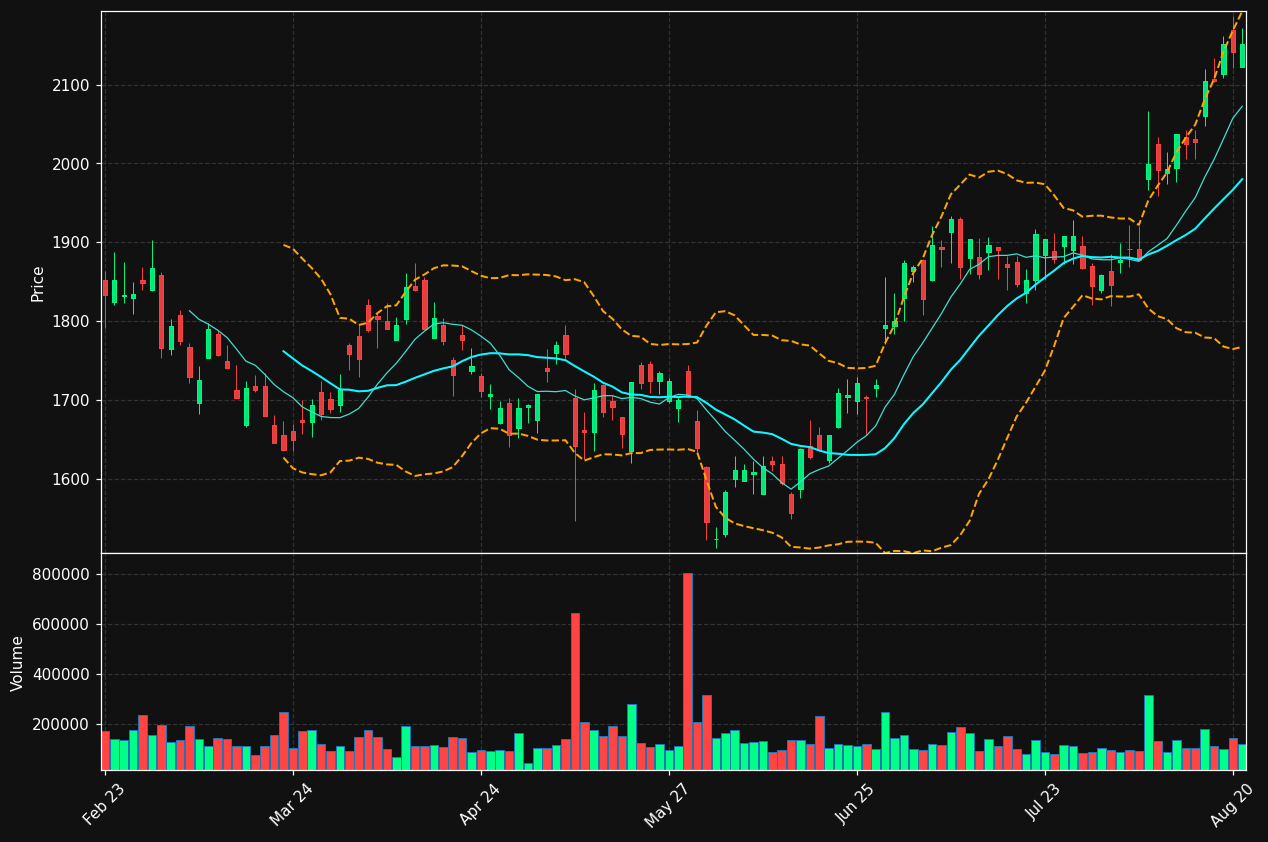1268x842 pixels.
Task: Click the Price axis title
Action: (38, 283)
